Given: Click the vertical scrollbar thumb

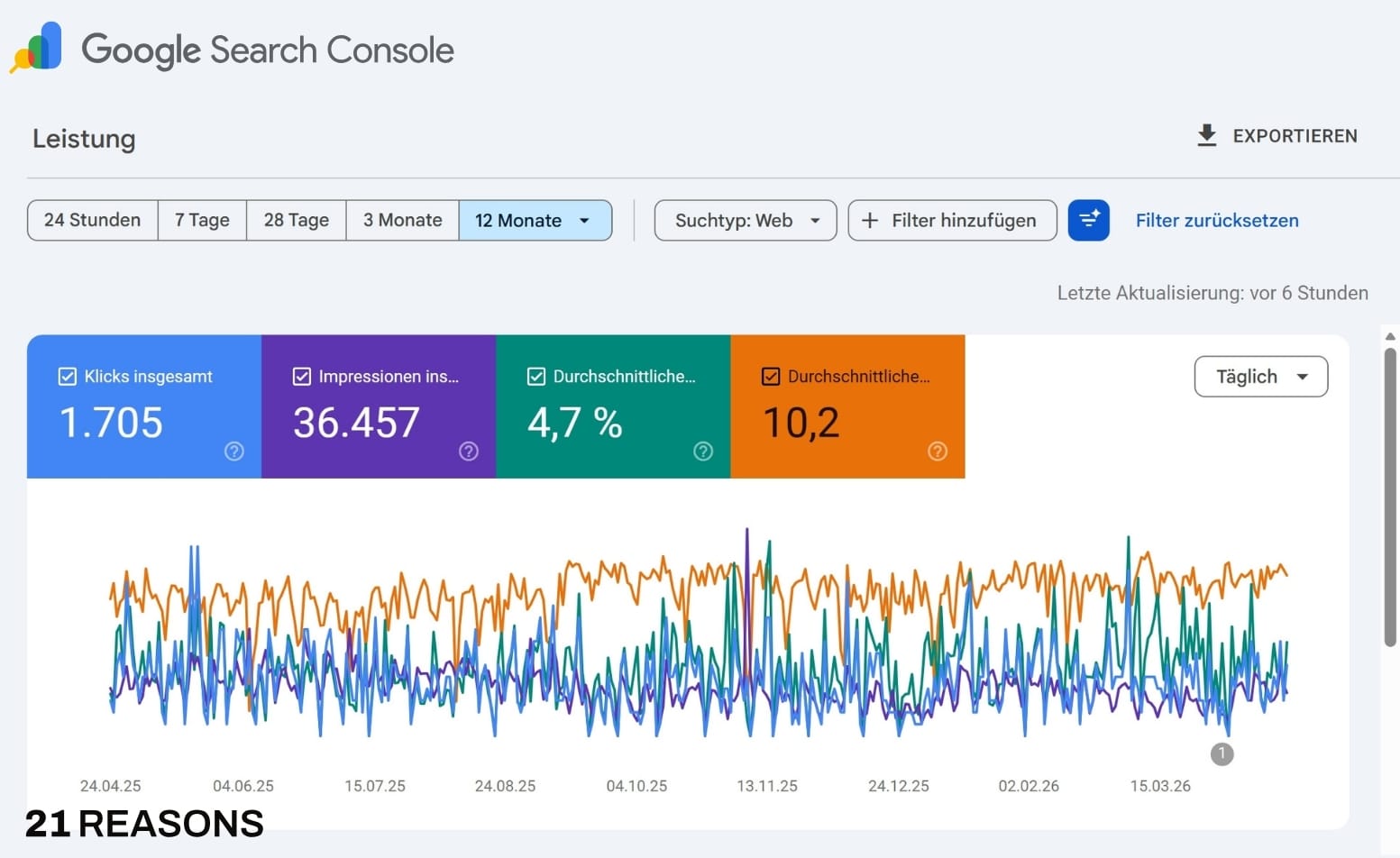Looking at the screenshot, I should click(x=1390, y=497).
